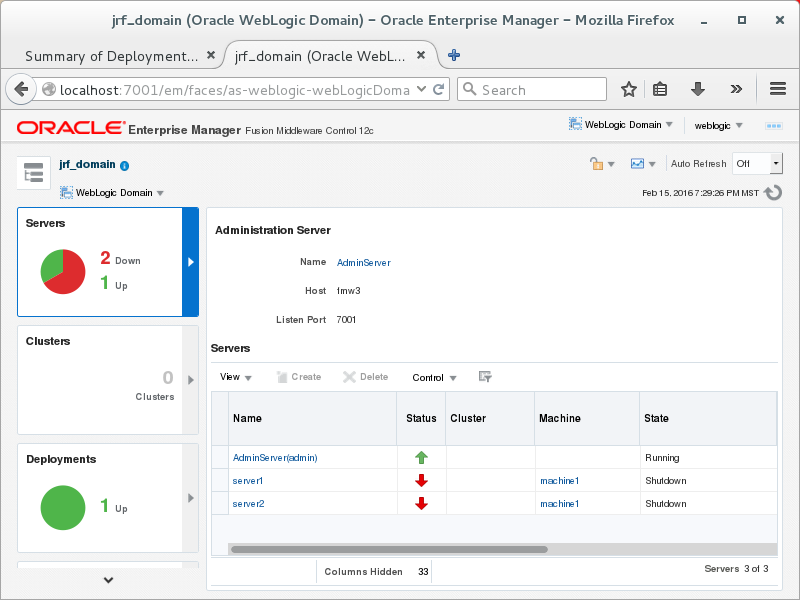
Task: Click the URL address bar
Action: coord(235,90)
